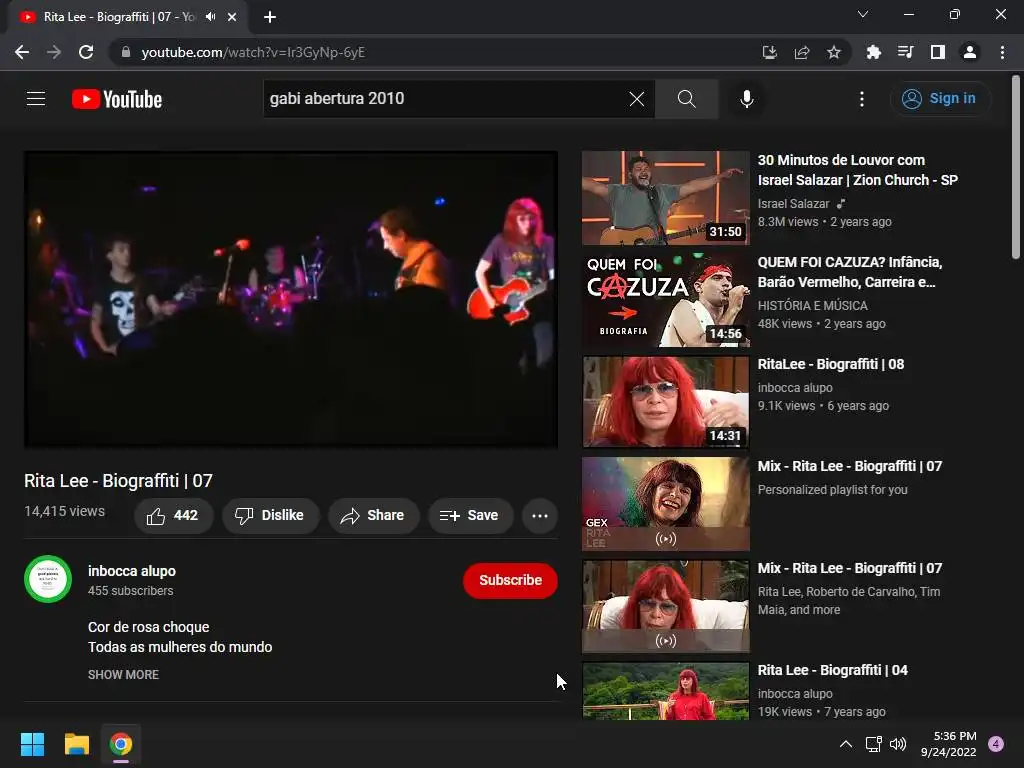Close the Rita Lee tab

tap(232, 17)
